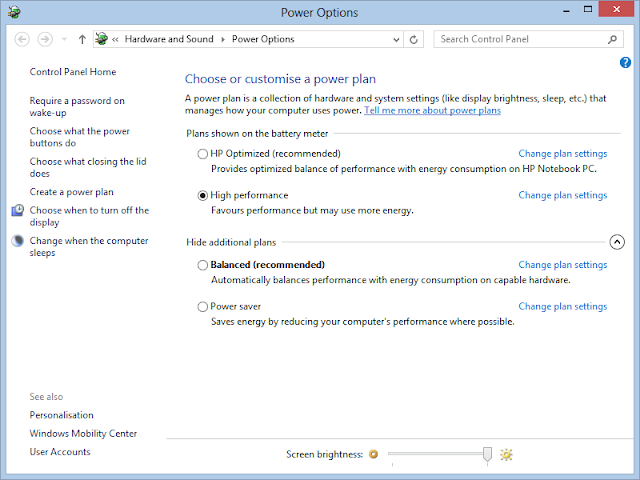
Task: Expand the Hardware and Sound breadcrumb arrow
Action: point(223,40)
